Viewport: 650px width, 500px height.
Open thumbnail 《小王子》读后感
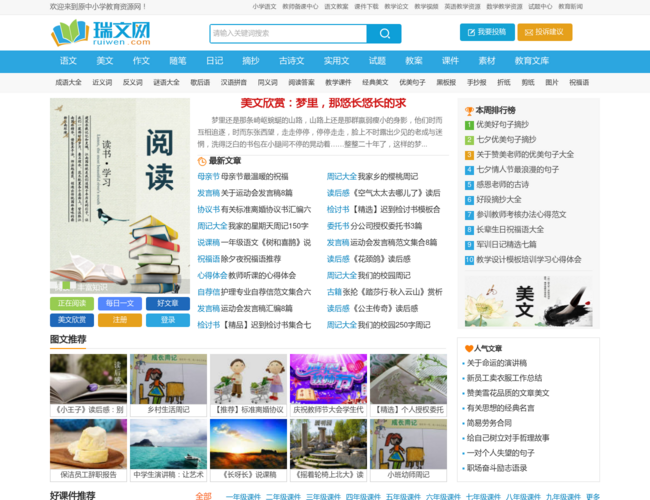coord(88,385)
